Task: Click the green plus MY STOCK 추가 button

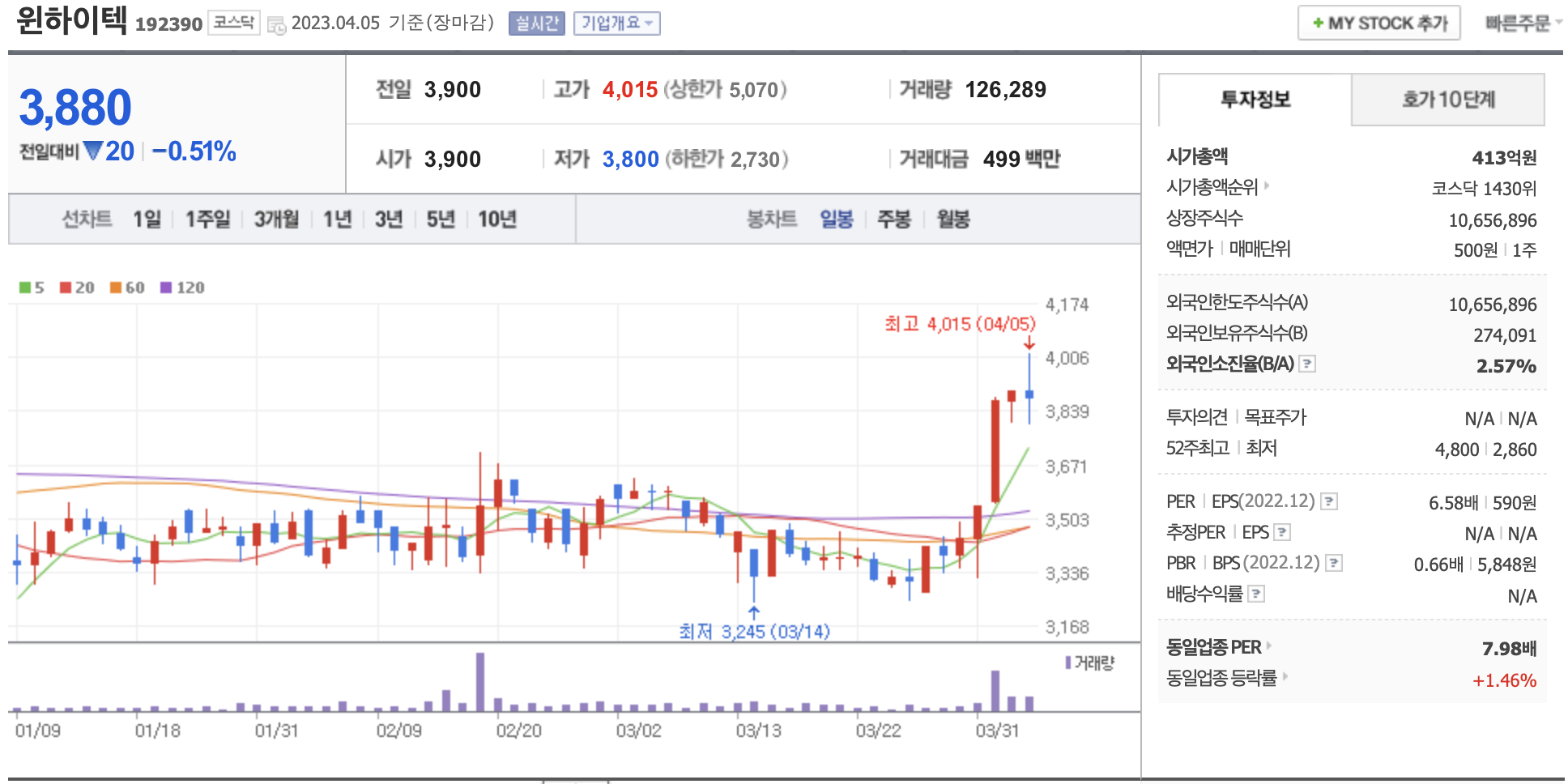Action: pos(1378,23)
